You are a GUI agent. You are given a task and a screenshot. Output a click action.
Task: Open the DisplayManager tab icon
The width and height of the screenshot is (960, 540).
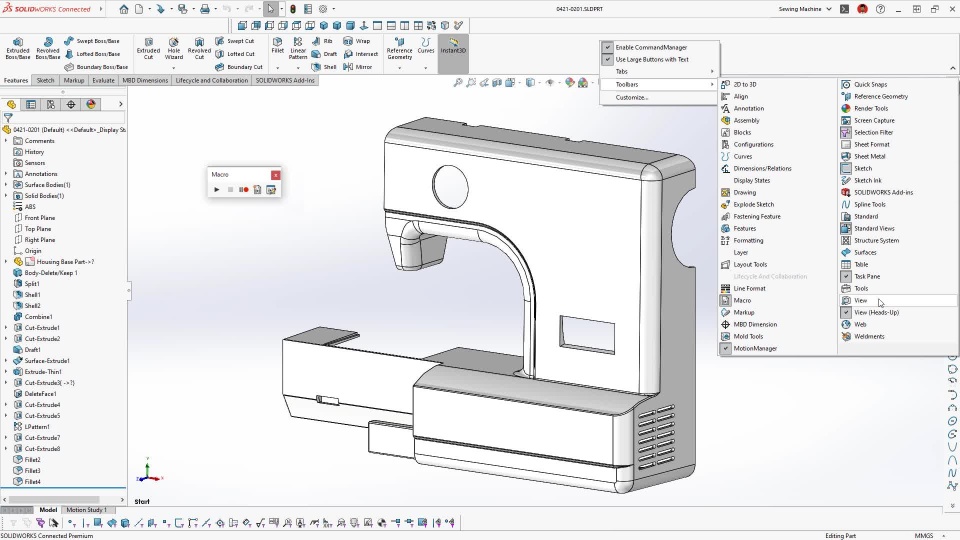[91, 104]
